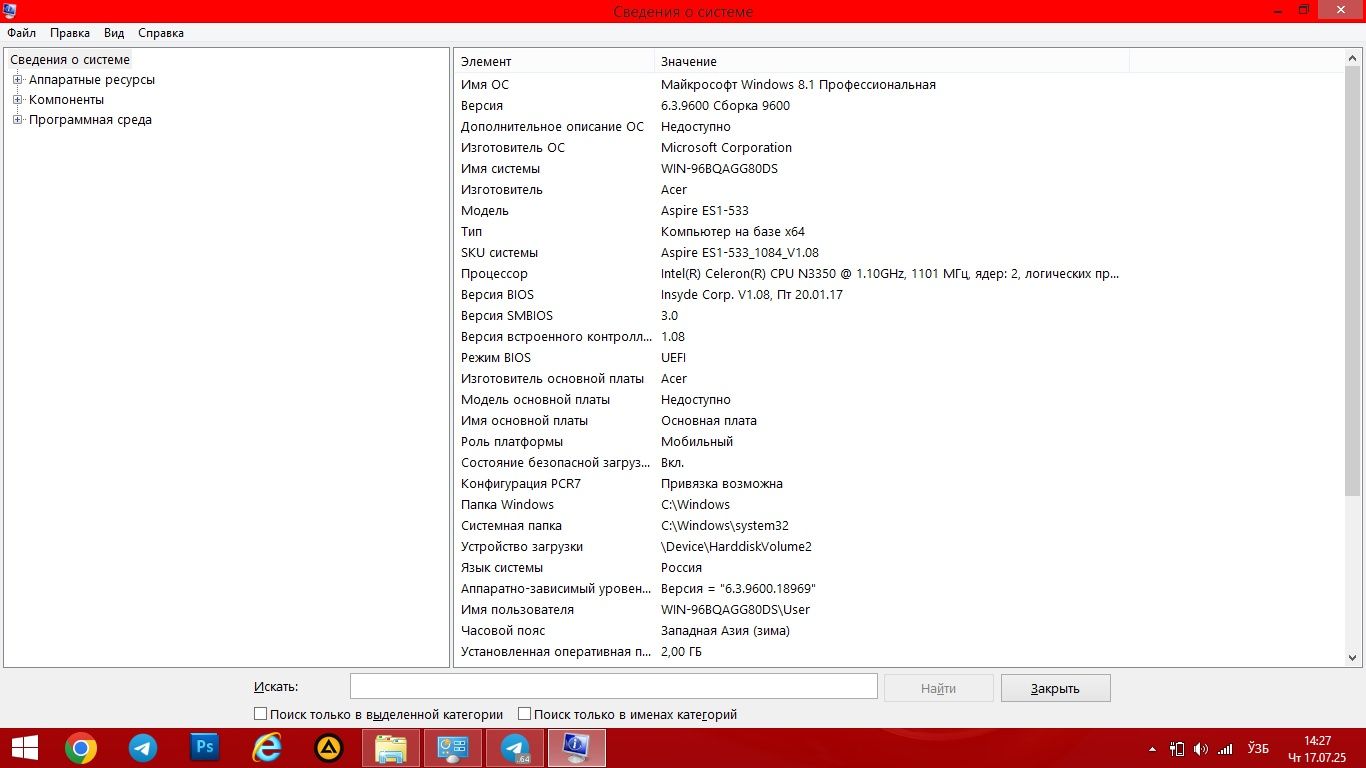
Task: Select the 'Дополнительное описание ОС' row
Action: click(899, 127)
